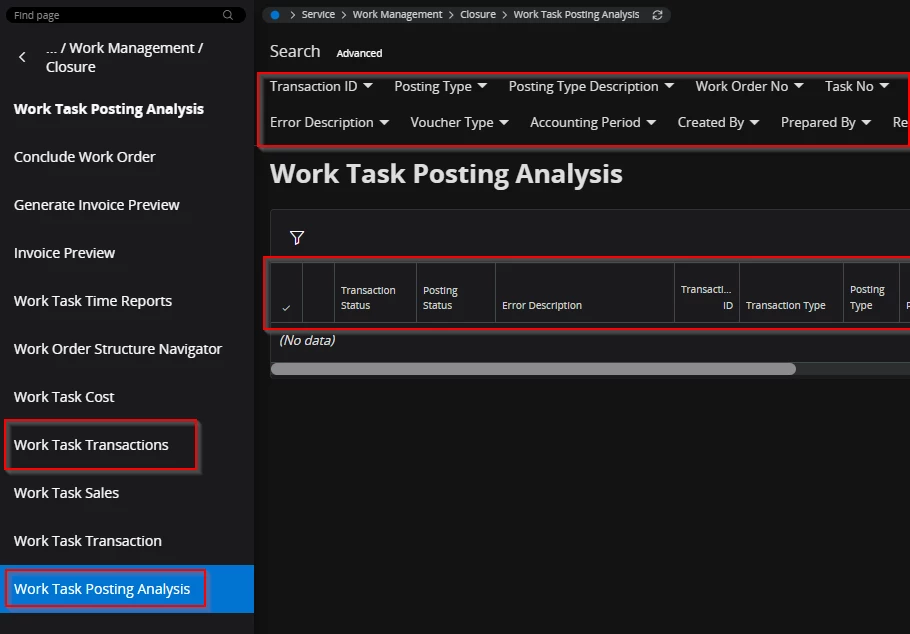910x634 pixels.
Task: Click the Error Description column header
Action: coord(584,293)
